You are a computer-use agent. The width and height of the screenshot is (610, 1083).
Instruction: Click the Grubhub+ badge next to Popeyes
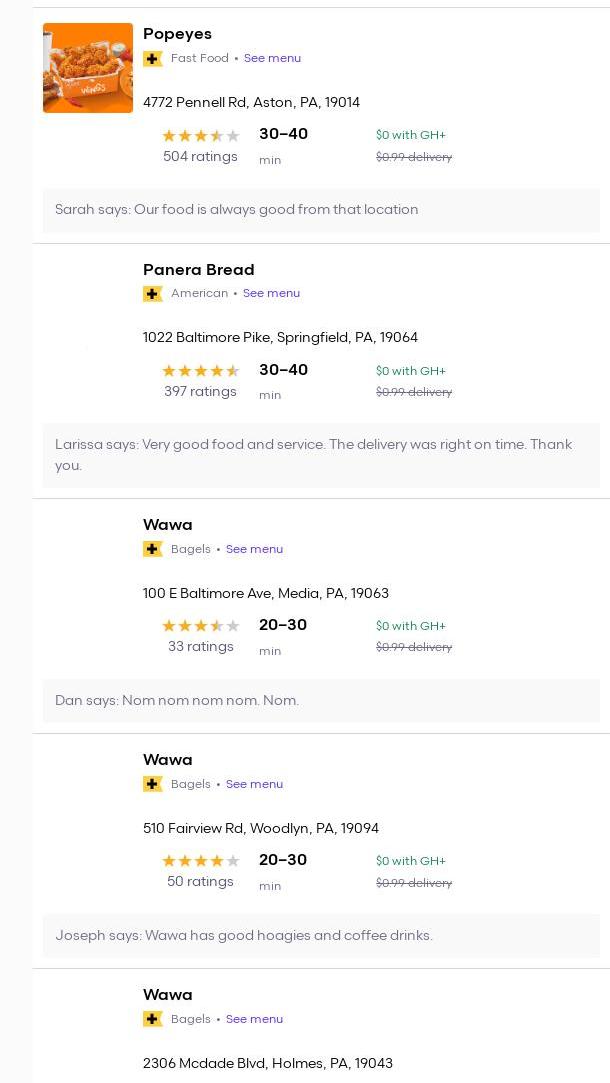[153, 59]
